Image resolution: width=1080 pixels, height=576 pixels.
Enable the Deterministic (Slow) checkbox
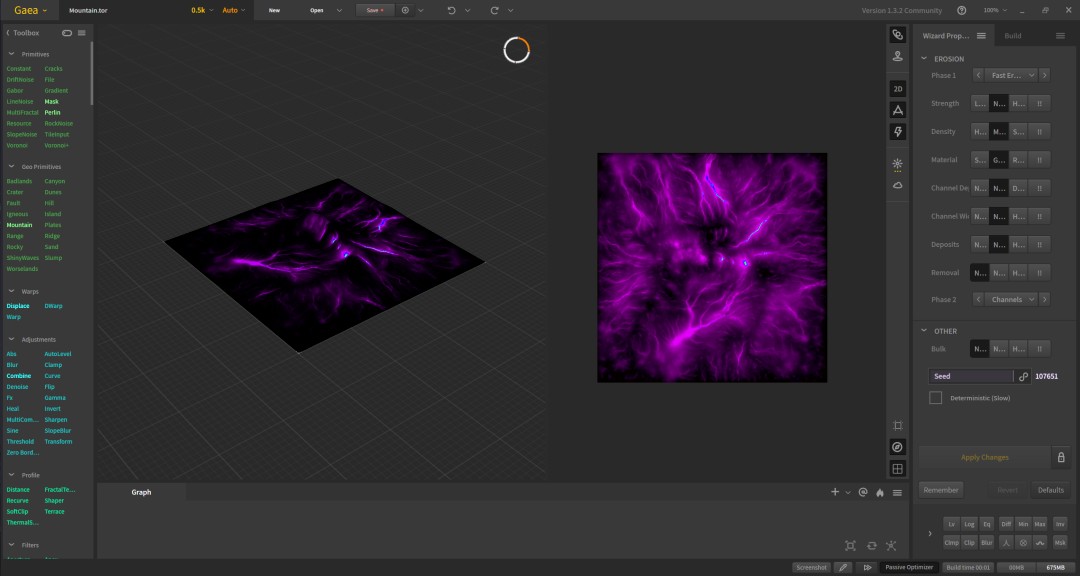935,398
